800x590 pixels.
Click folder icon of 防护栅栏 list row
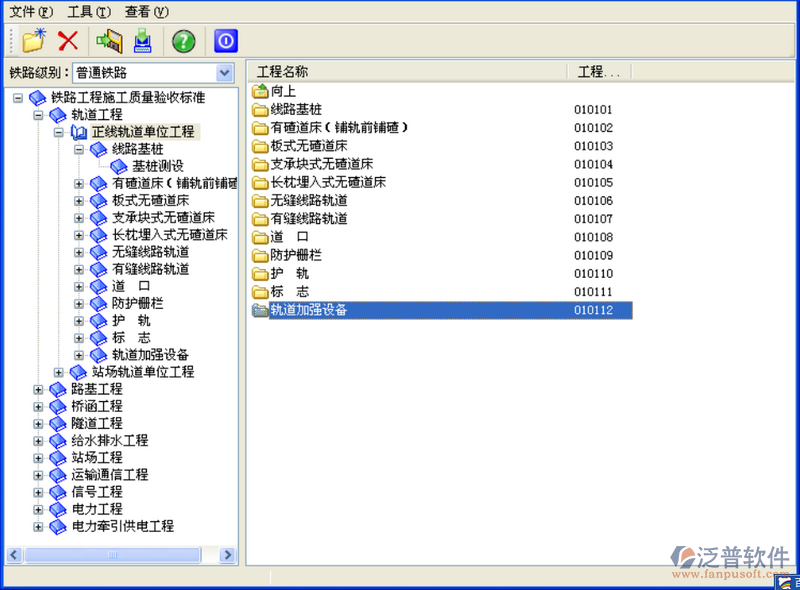pyautogui.click(x=260, y=256)
